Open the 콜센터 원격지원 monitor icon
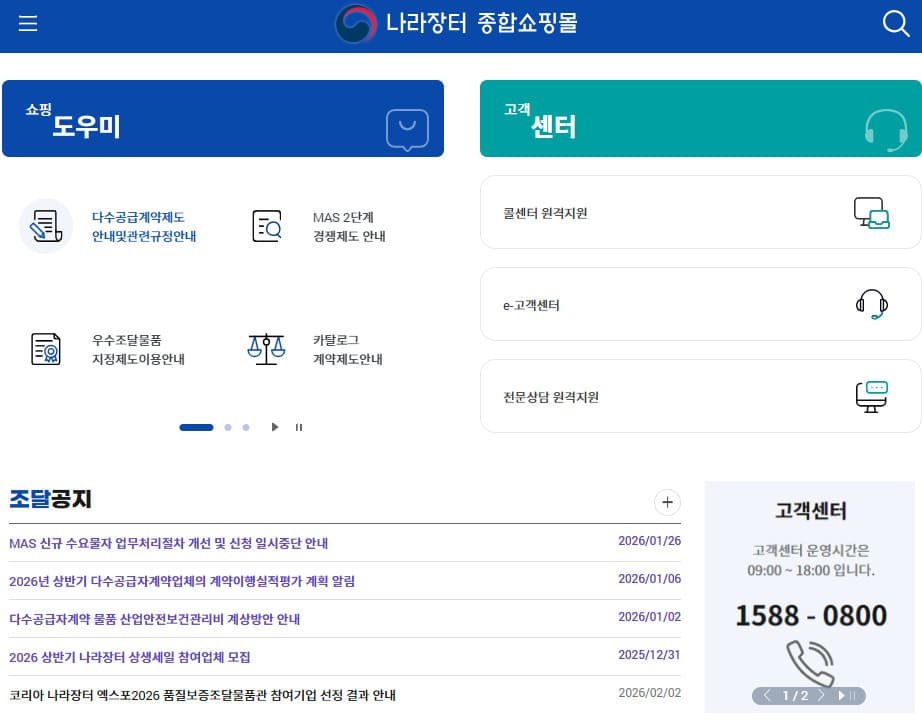The image size is (922, 721). [872, 213]
